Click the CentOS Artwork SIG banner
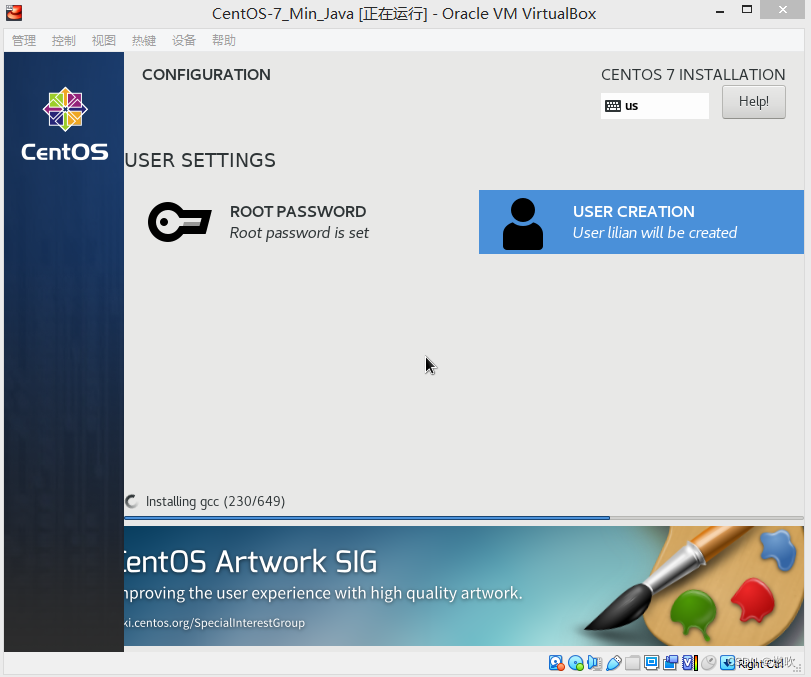The width and height of the screenshot is (811, 677). [x=464, y=586]
